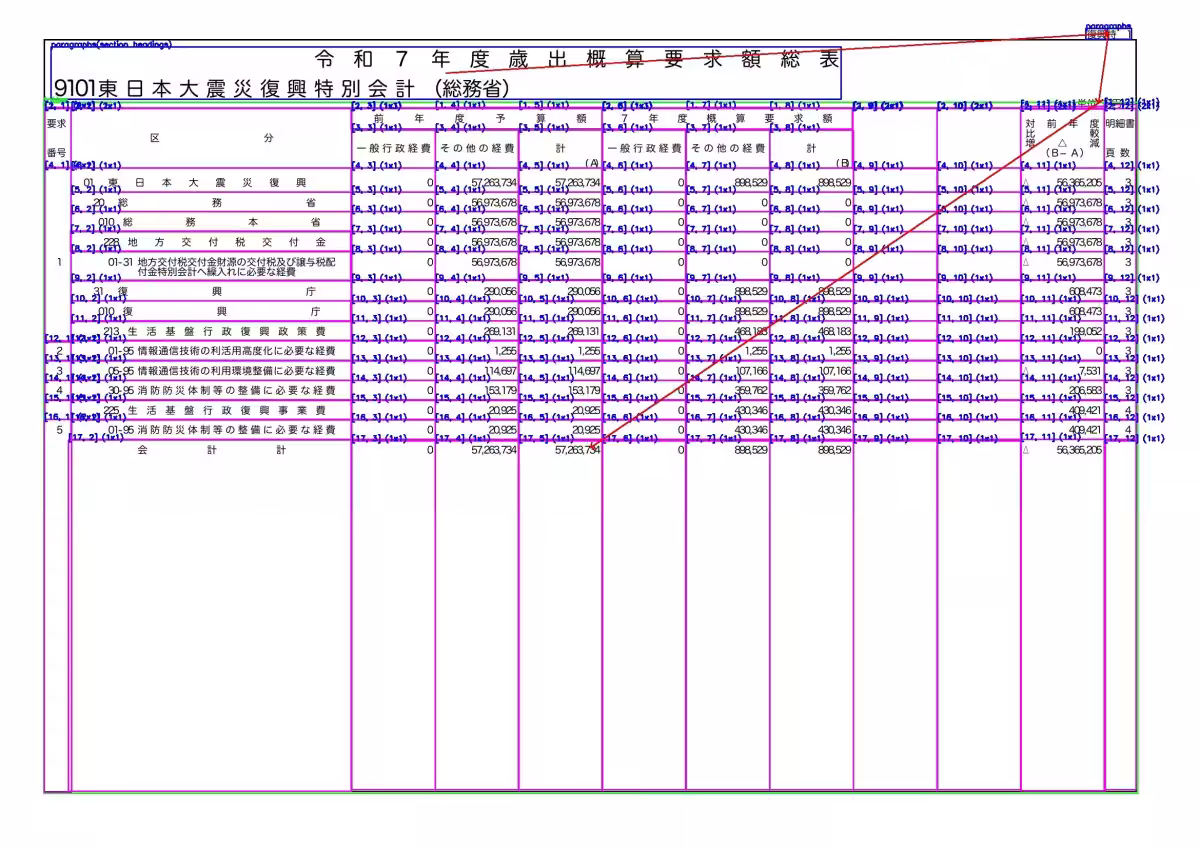Click the 会計計 total row label
The width and height of the screenshot is (1200, 848).
click(x=210, y=451)
